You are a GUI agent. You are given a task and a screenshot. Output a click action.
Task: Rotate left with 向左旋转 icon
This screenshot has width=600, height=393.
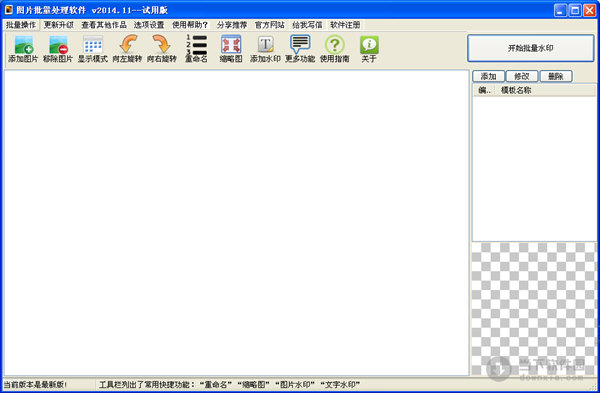coord(127,49)
